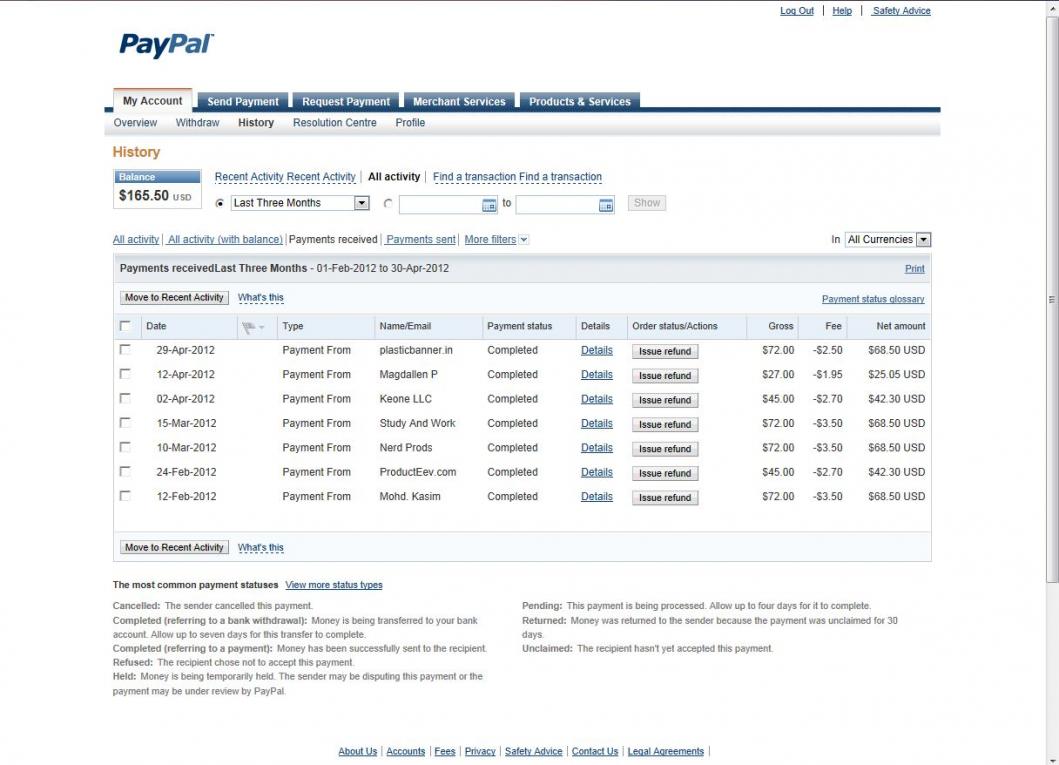Select the History subtab
This screenshot has height=765, width=1059.
click(256, 123)
